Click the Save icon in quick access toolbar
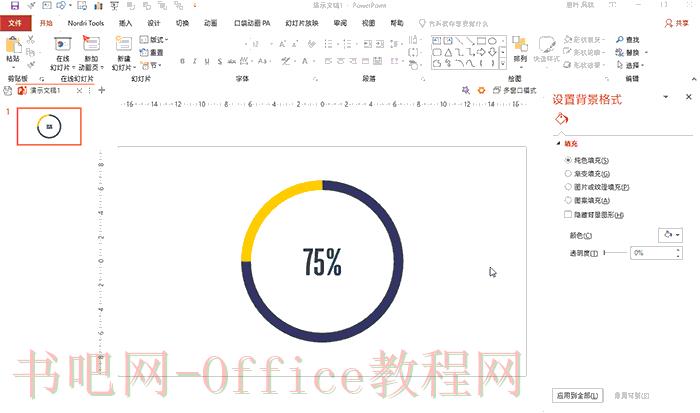 tap(15, 5)
